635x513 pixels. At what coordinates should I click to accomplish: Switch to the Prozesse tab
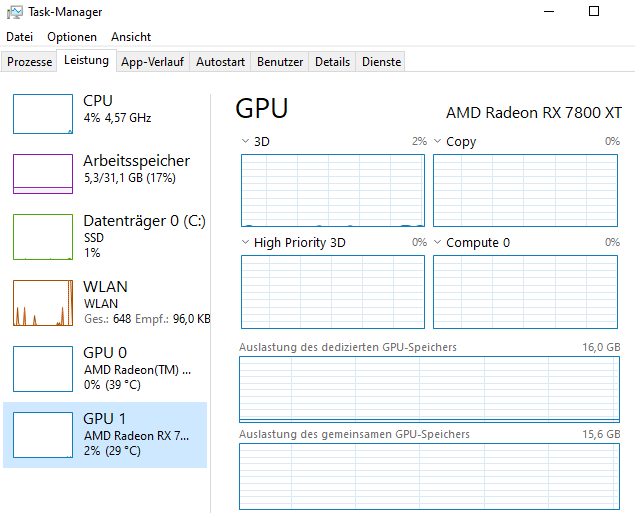[29, 62]
